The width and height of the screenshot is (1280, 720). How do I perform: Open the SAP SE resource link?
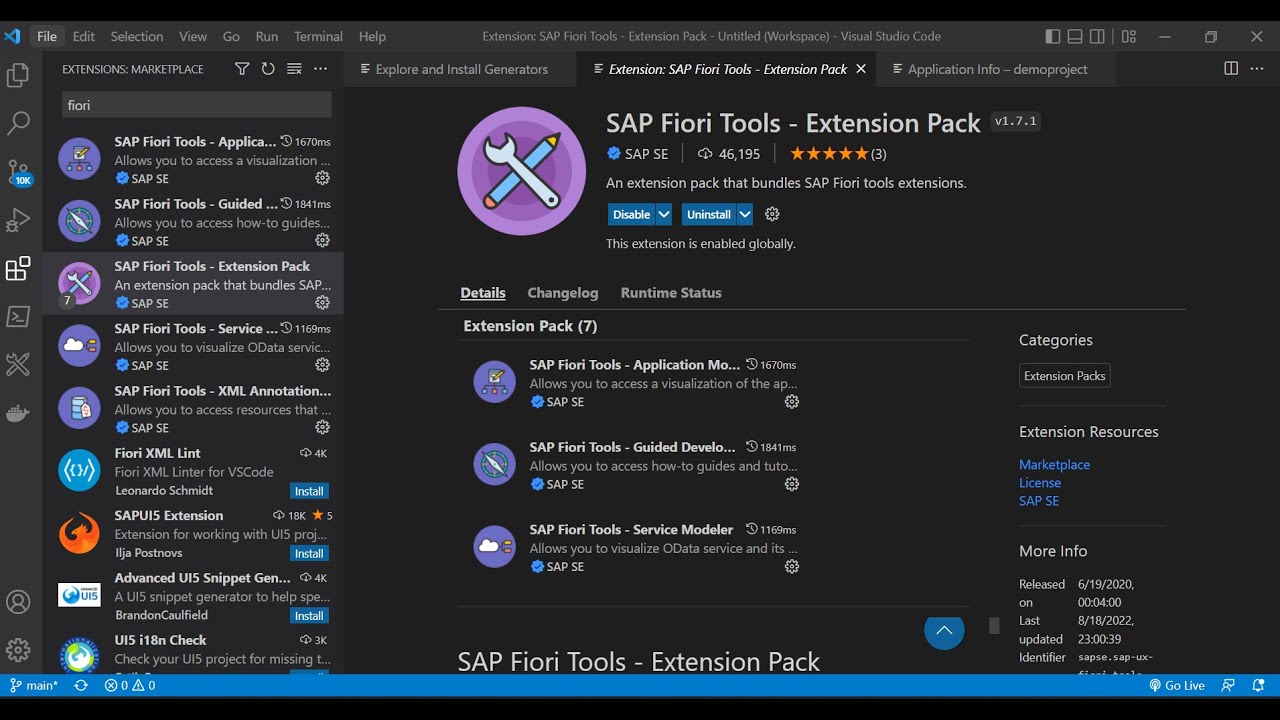[1039, 501]
